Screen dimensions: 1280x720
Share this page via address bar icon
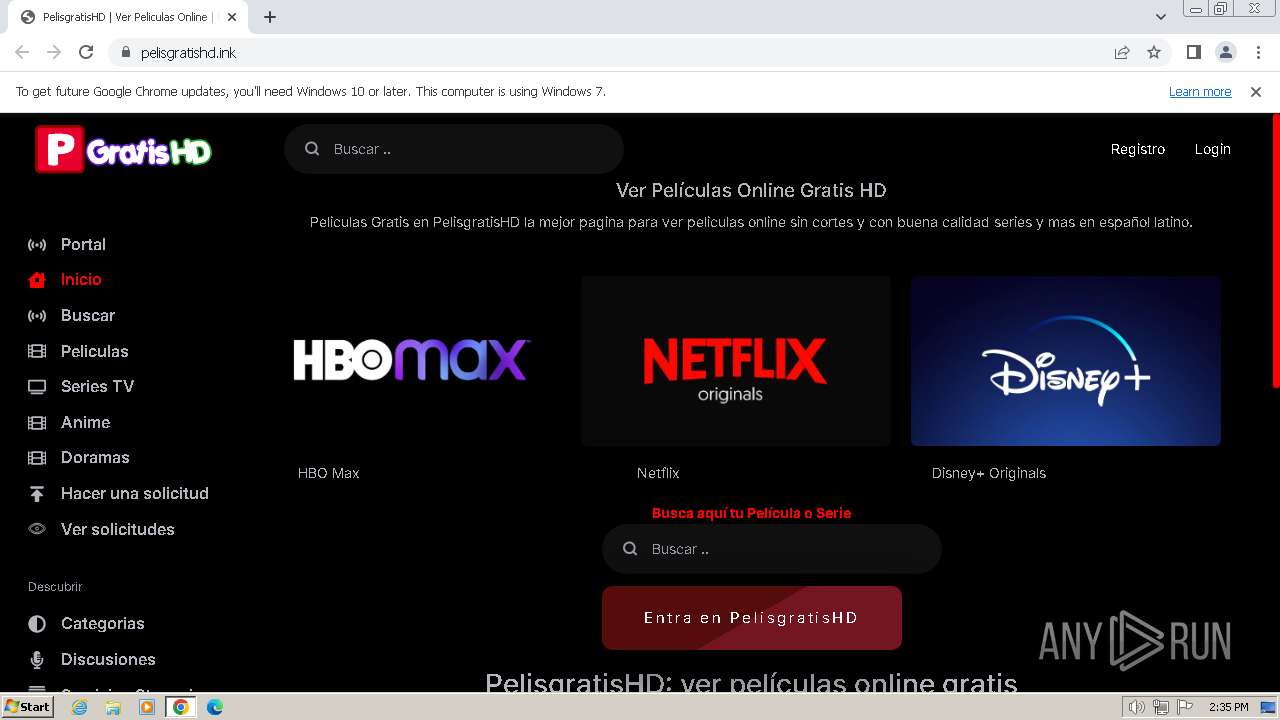[1122, 52]
